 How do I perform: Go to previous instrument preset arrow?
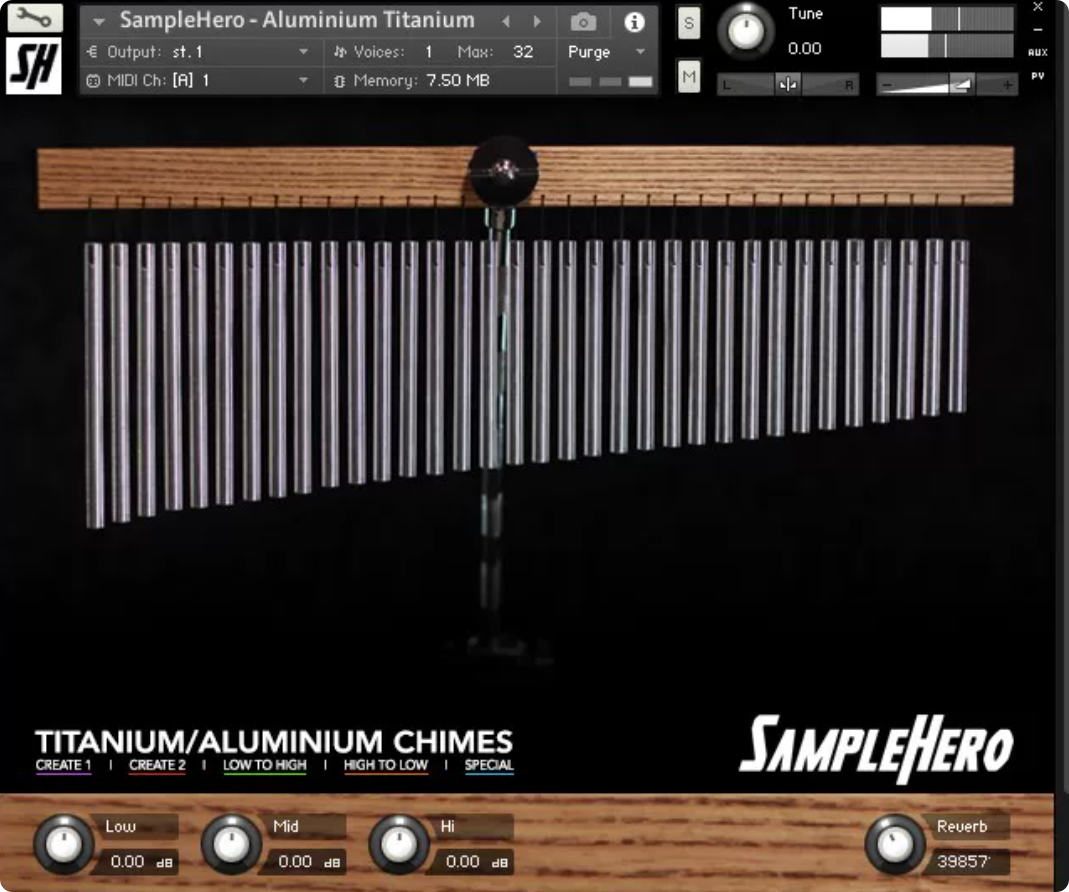506,21
